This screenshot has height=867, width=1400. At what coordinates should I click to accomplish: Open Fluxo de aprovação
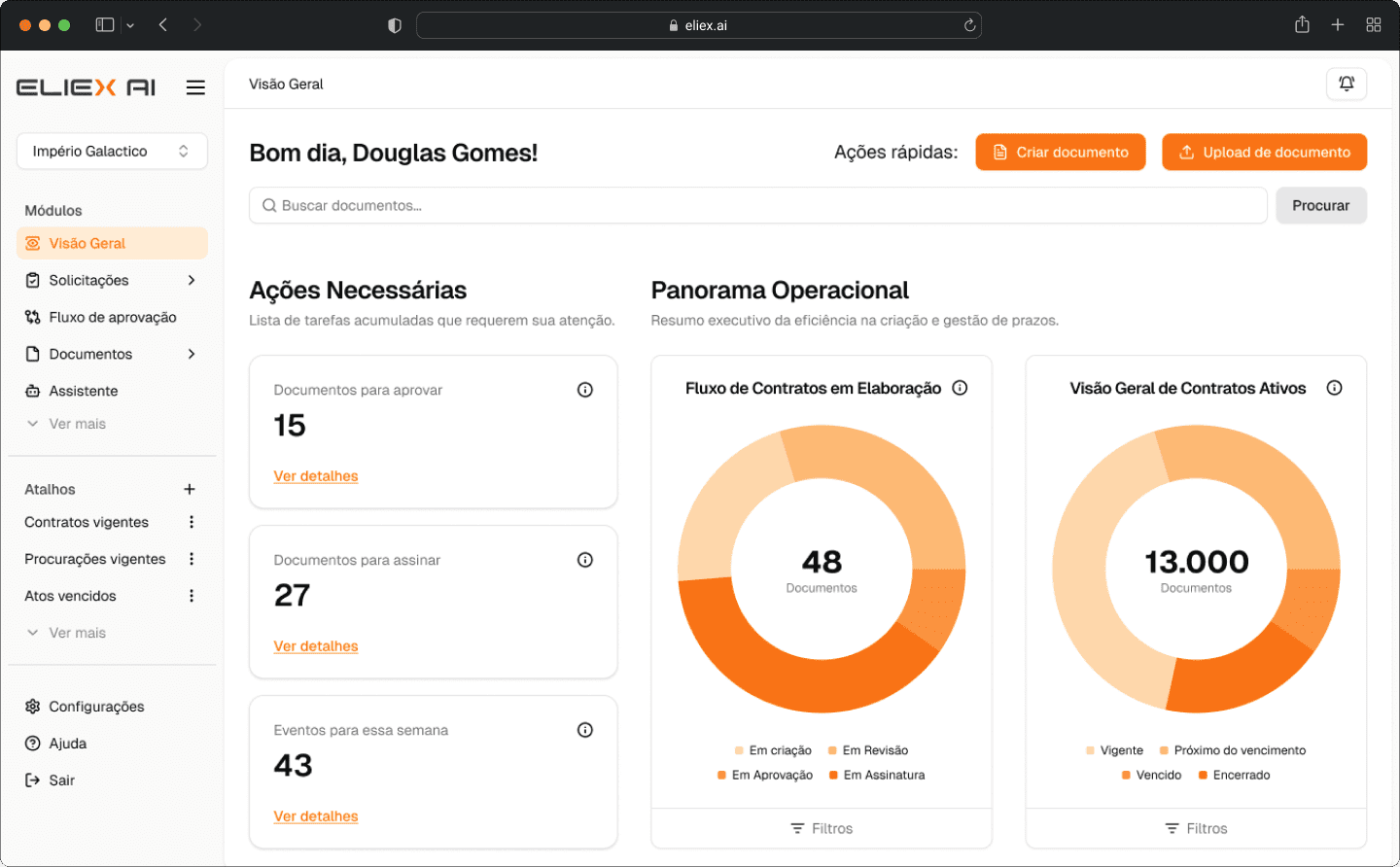(112, 317)
